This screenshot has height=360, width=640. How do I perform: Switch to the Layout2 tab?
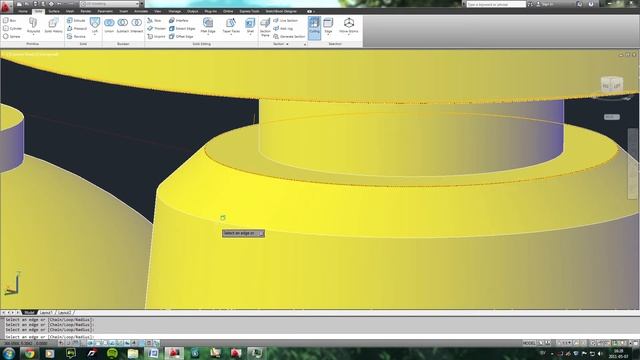click(x=64, y=312)
